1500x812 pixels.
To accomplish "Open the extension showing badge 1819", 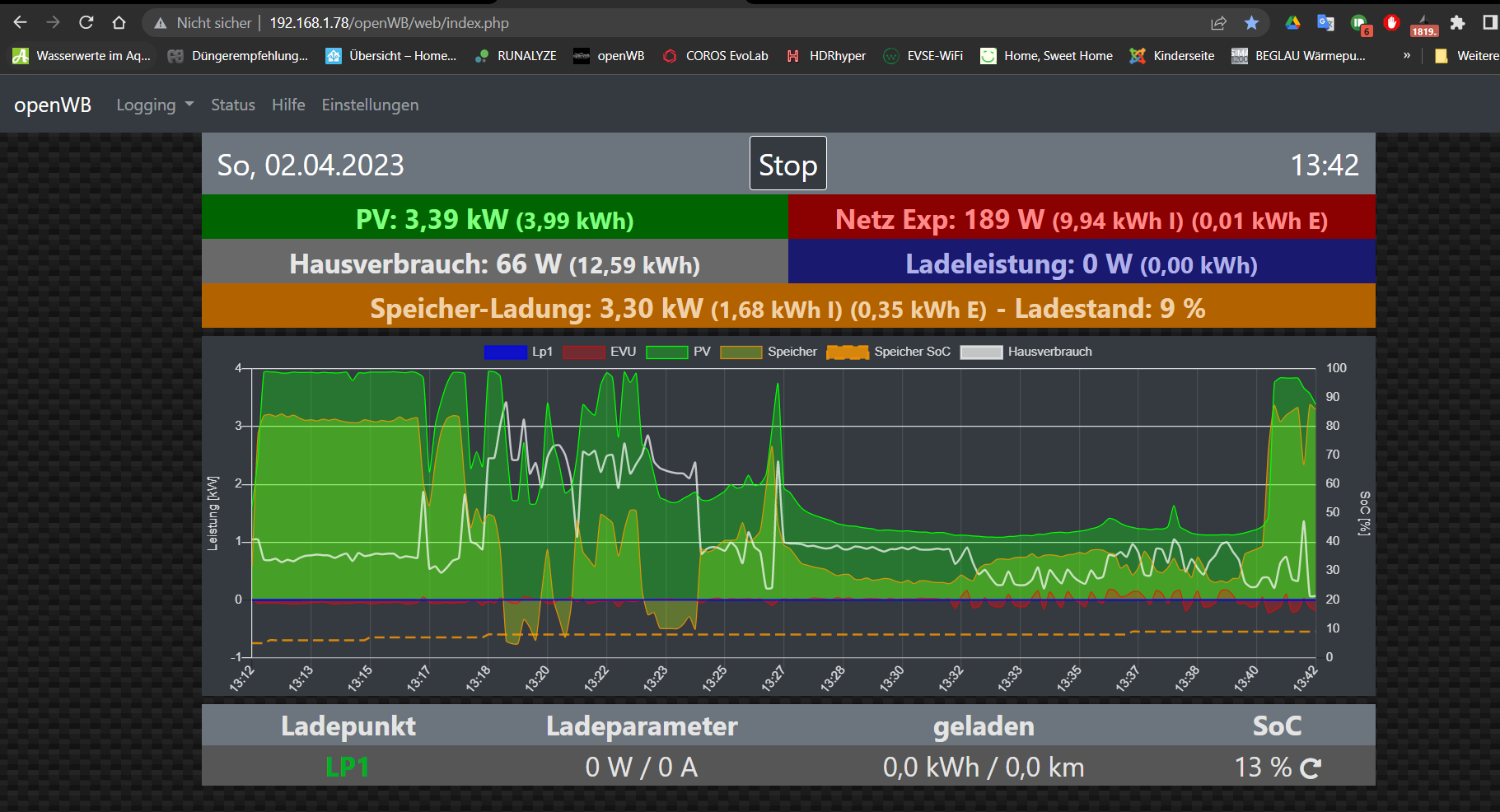I will pyautogui.click(x=1424, y=26).
